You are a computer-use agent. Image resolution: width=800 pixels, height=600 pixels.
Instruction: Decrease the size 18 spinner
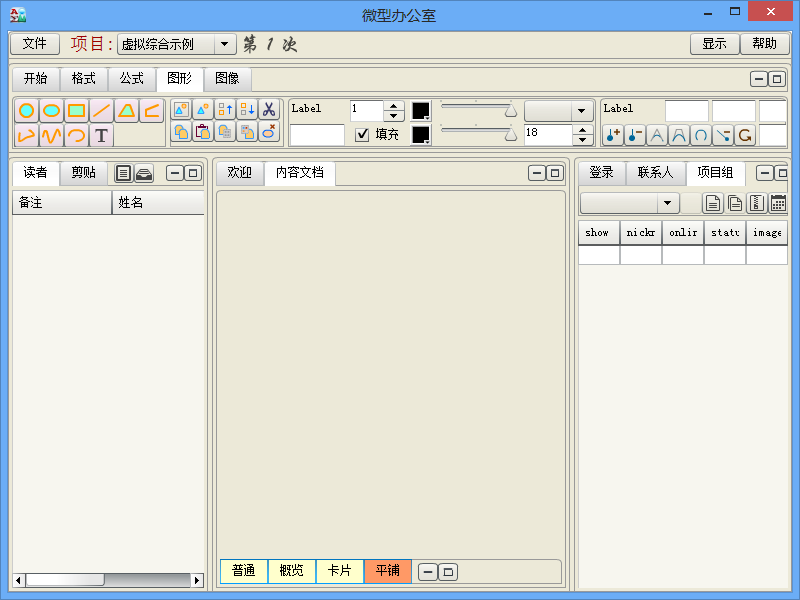click(582, 140)
